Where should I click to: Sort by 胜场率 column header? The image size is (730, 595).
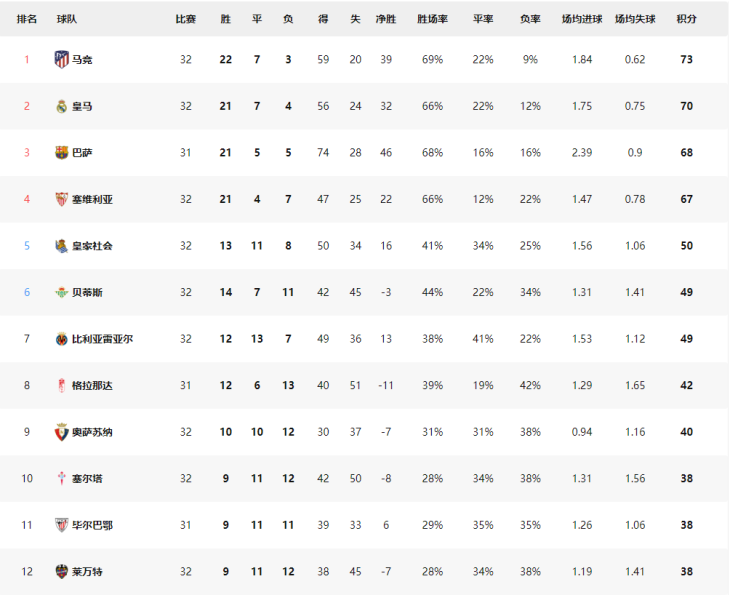point(432,19)
